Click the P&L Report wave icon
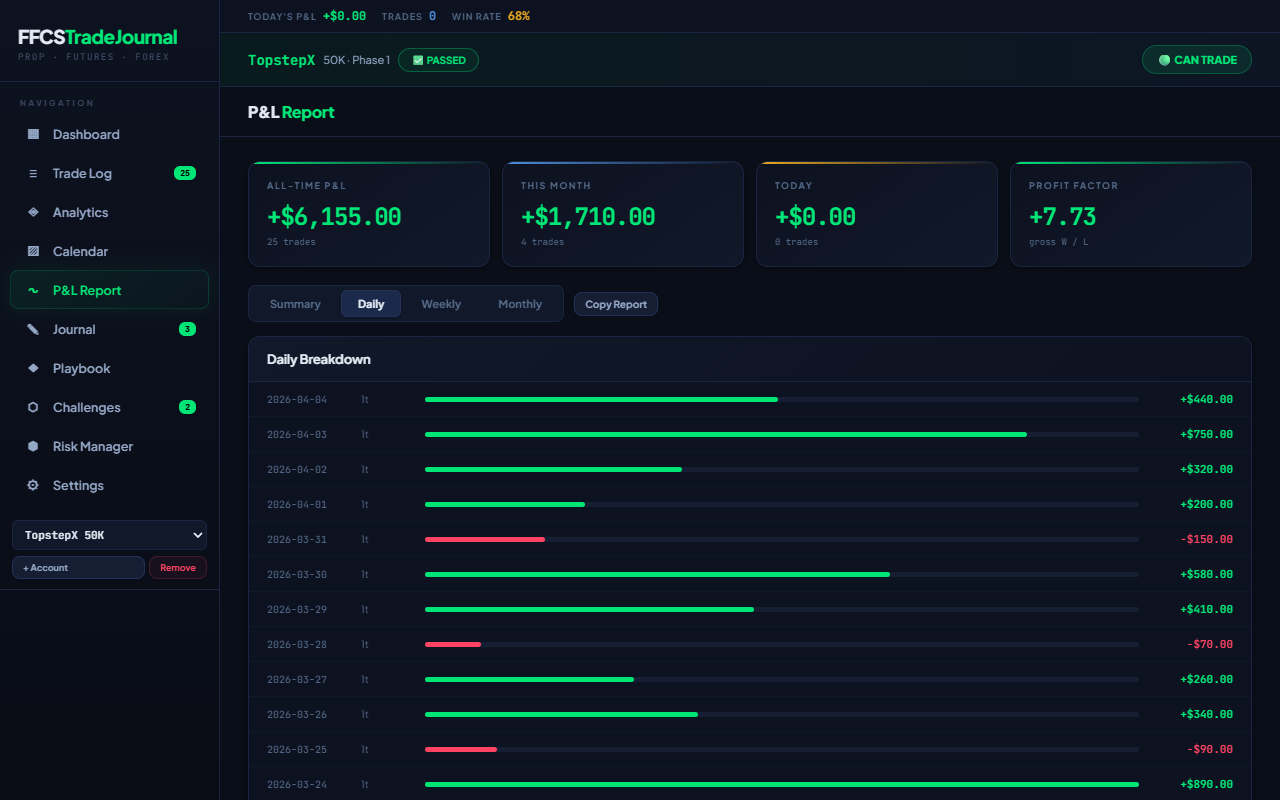This screenshot has width=1280, height=800. tap(33, 290)
